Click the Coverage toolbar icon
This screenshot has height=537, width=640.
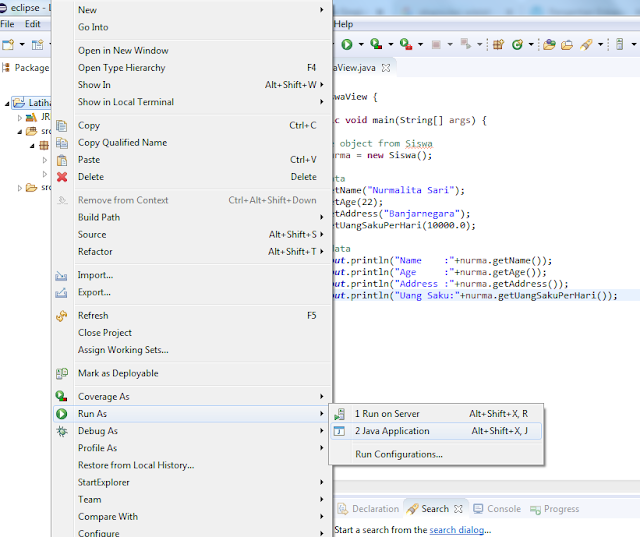376,44
